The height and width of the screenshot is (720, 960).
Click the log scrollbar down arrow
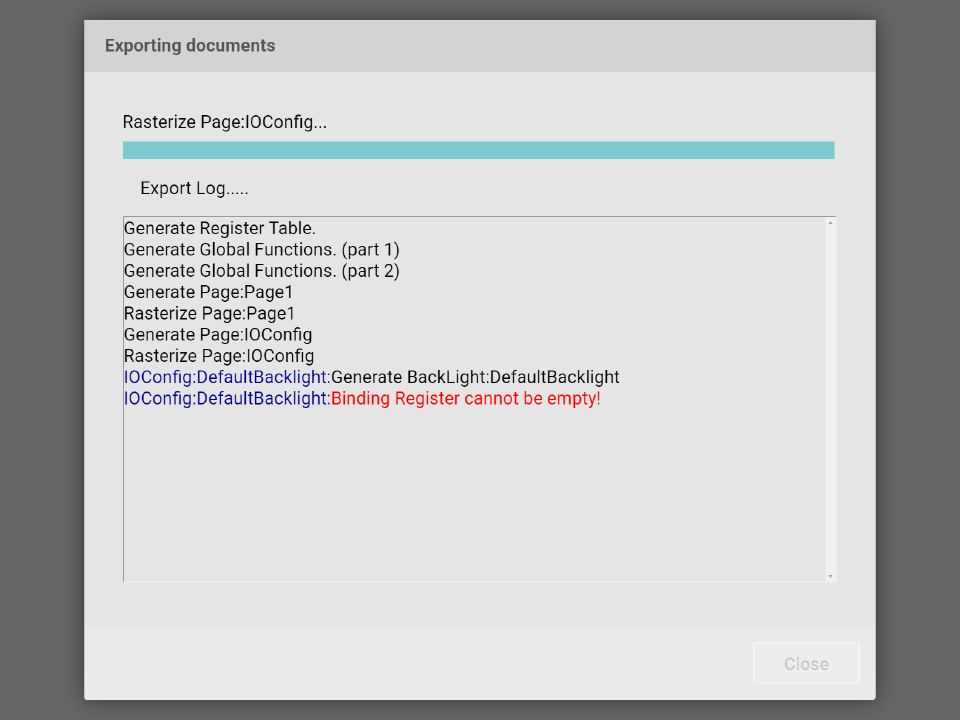click(830, 576)
